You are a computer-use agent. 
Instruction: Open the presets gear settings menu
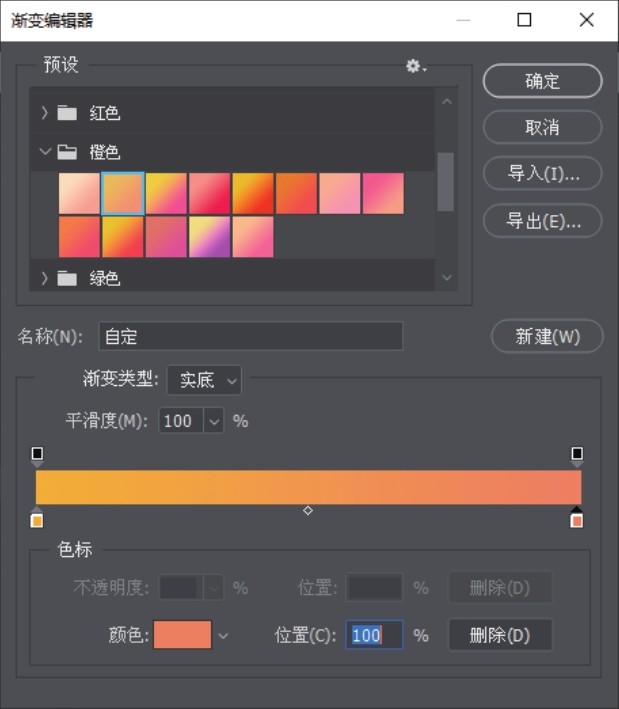[x=416, y=66]
